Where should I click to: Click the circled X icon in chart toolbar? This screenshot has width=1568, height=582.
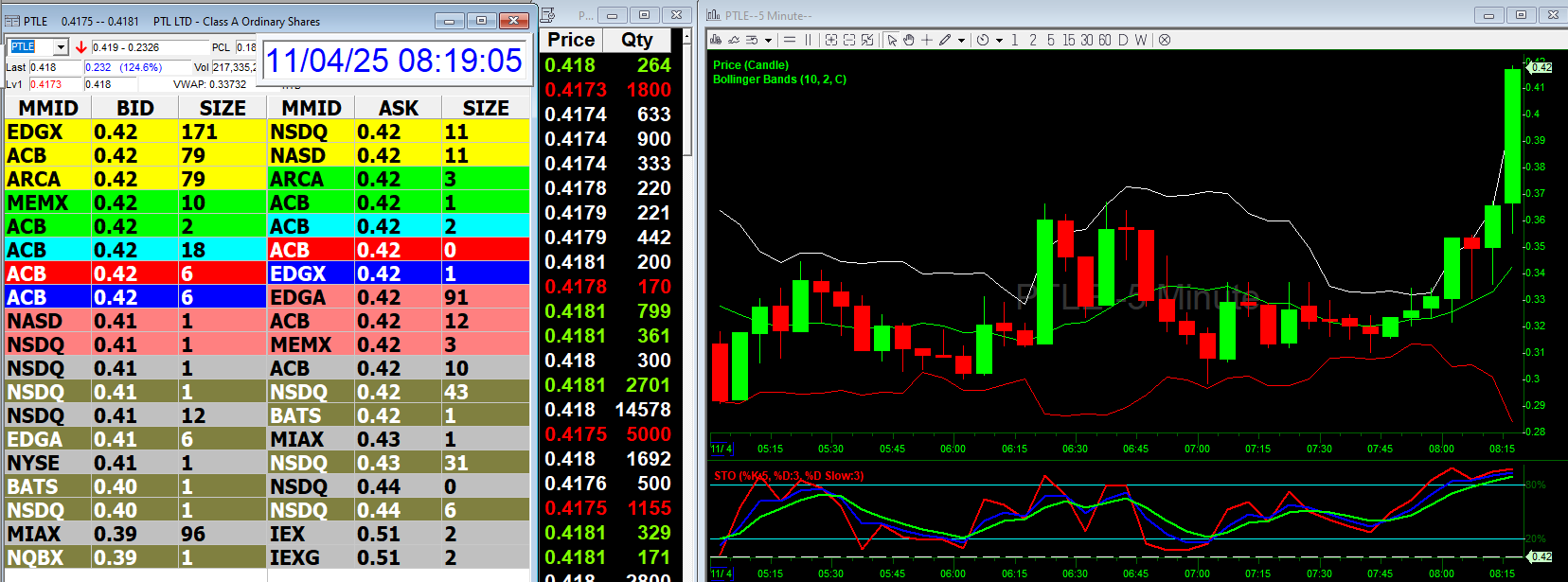coord(1165,40)
